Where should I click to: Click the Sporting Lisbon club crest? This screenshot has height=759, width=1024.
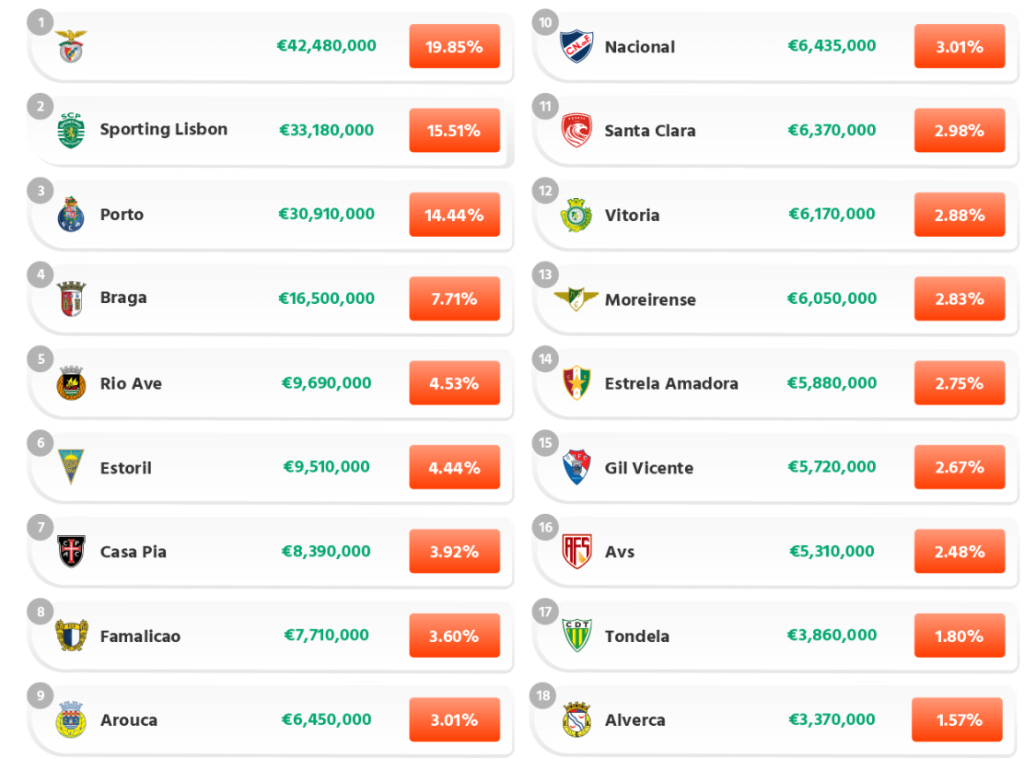(71, 130)
